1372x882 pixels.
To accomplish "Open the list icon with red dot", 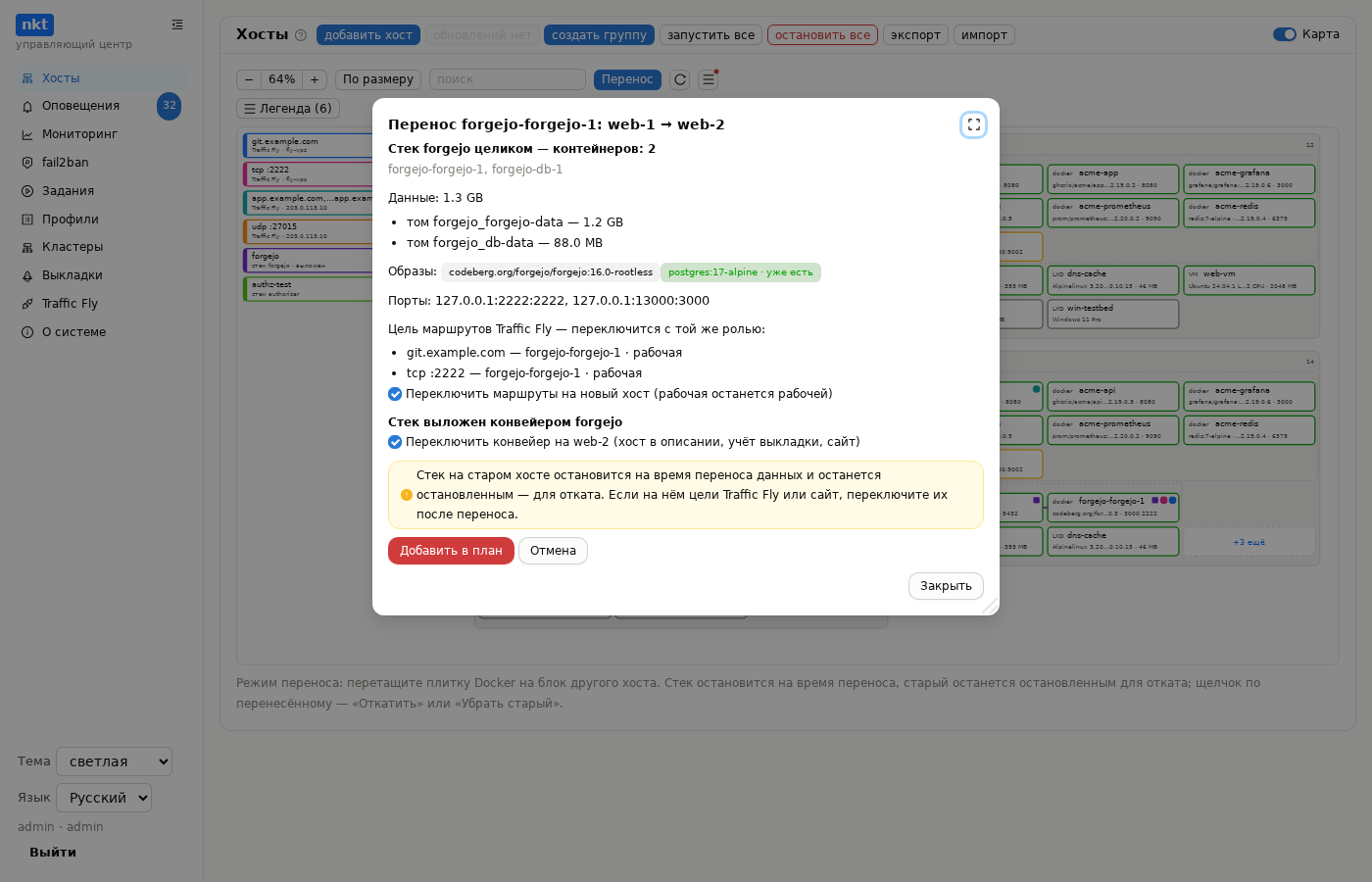I will 708,79.
